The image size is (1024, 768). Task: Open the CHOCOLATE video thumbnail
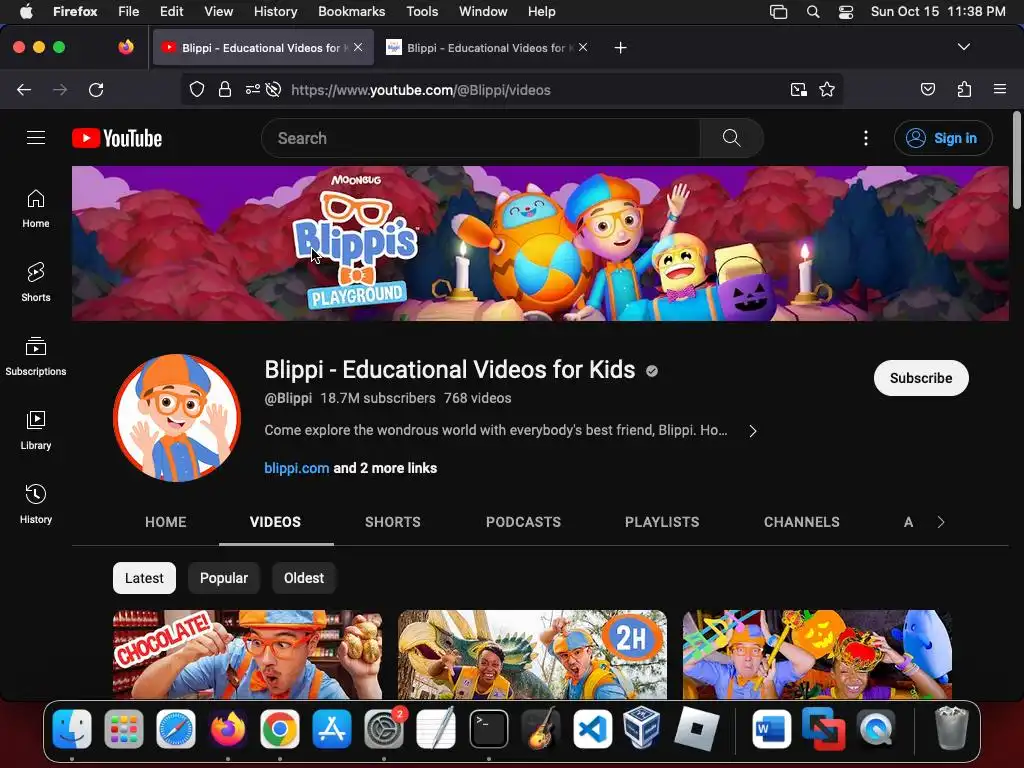click(248, 654)
